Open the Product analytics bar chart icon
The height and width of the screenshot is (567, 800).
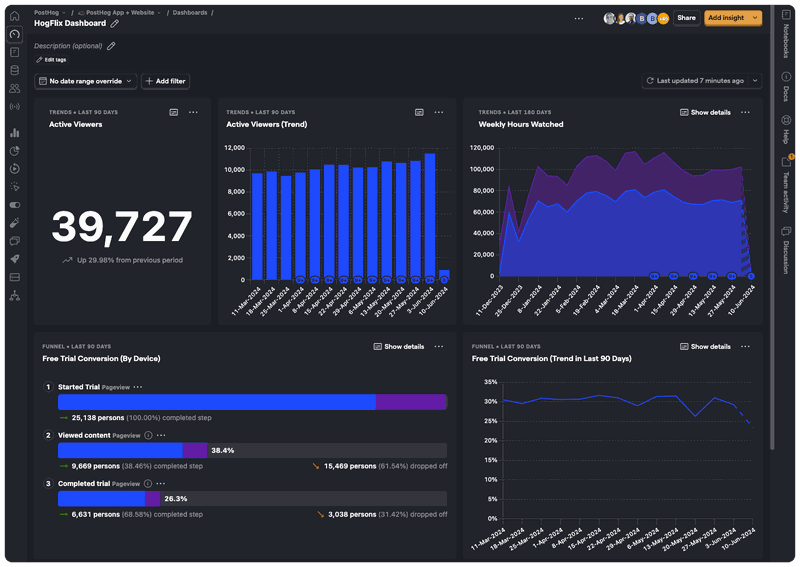tap(14, 132)
